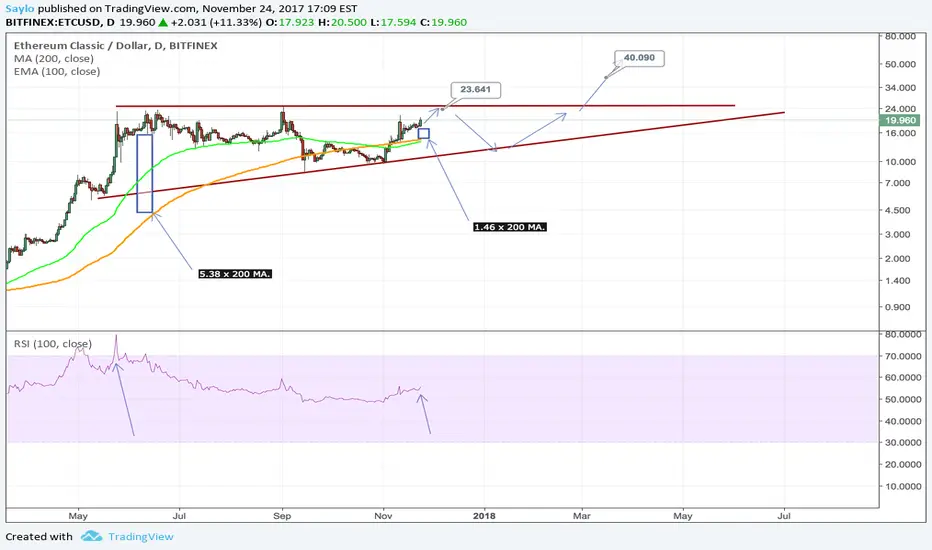Click 10.000 on the price axis
932x550 pixels.
[900, 162]
